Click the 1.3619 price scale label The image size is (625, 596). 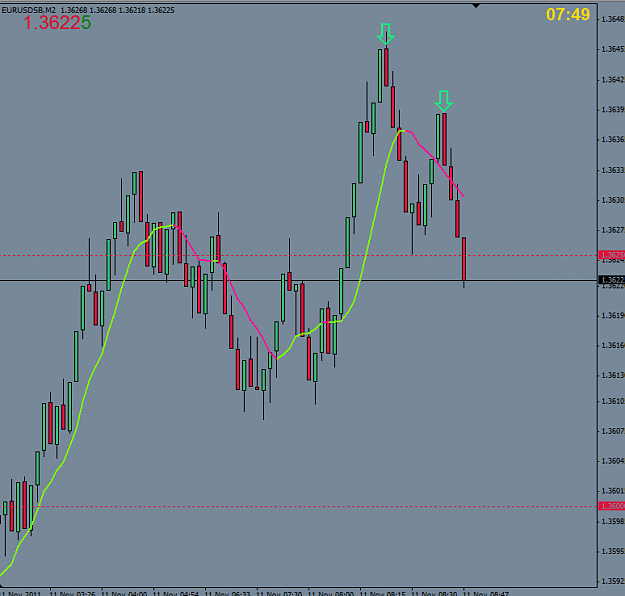[x=613, y=315]
